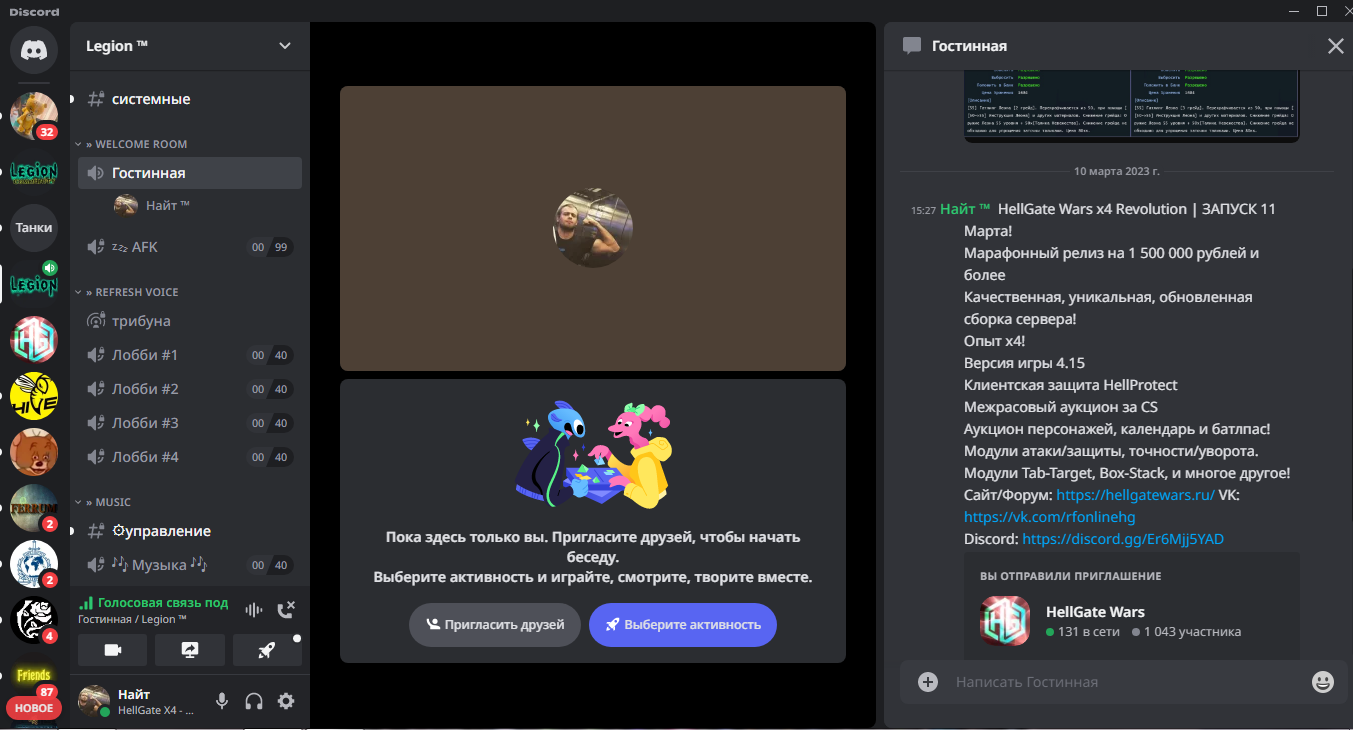Click the plus attach file button
The height and width of the screenshot is (730, 1353).
click(928, 682)
